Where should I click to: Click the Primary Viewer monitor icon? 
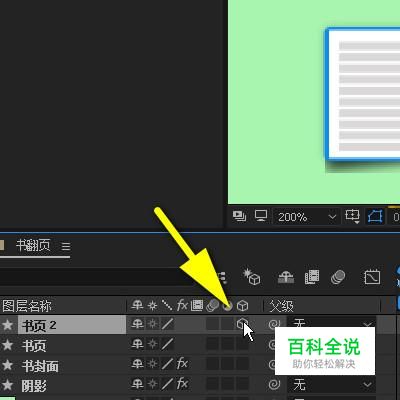261,216
